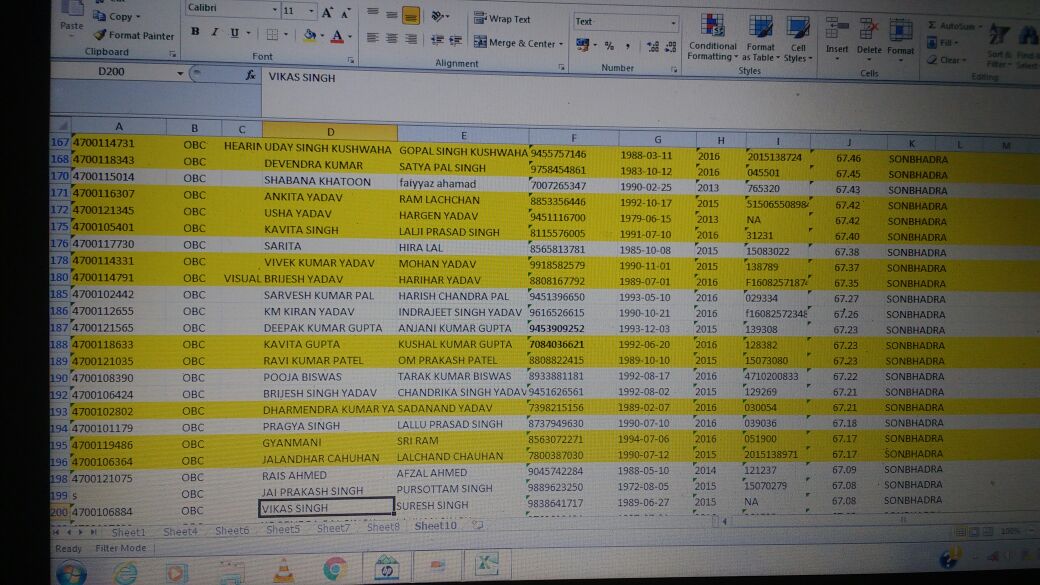The width and height of the screenshot is (1040, 585).
Task: Open Font dialog launcher
Action: (x=351, y=60)
